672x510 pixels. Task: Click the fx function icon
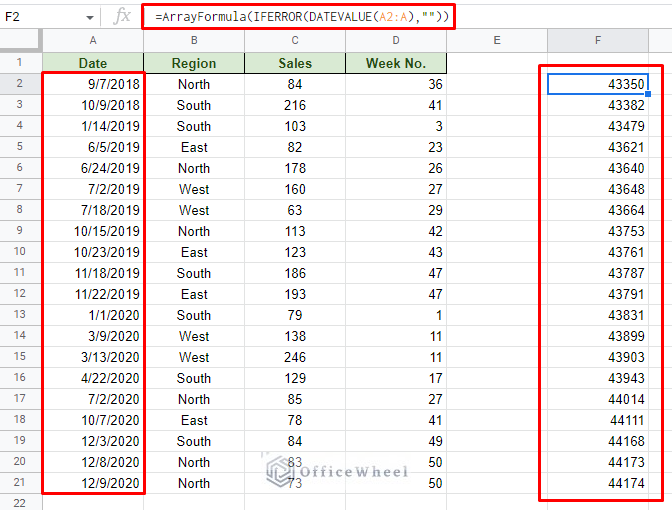click(x=122, y=17)
